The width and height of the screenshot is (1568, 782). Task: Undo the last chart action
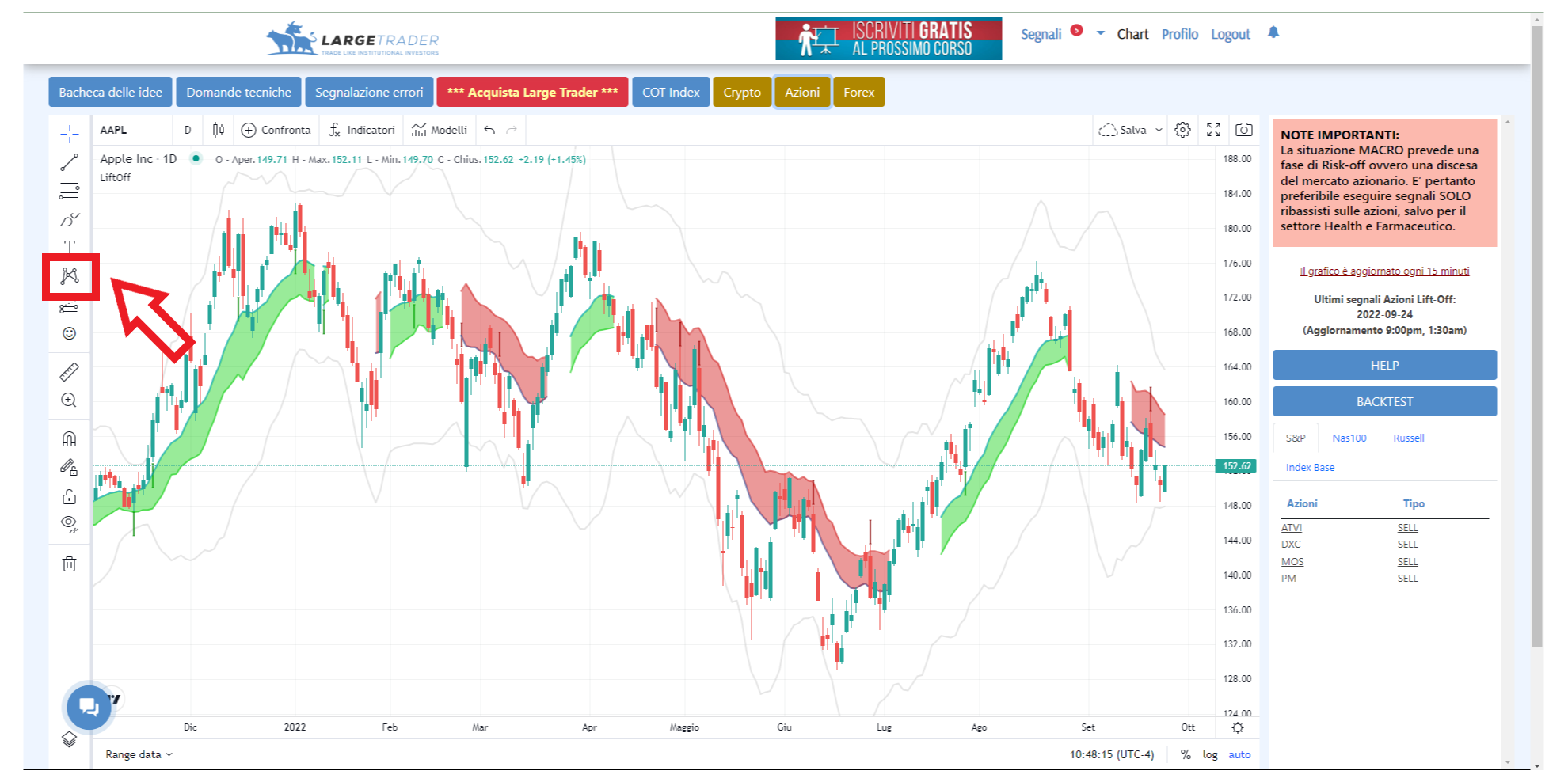click(489, 130)
